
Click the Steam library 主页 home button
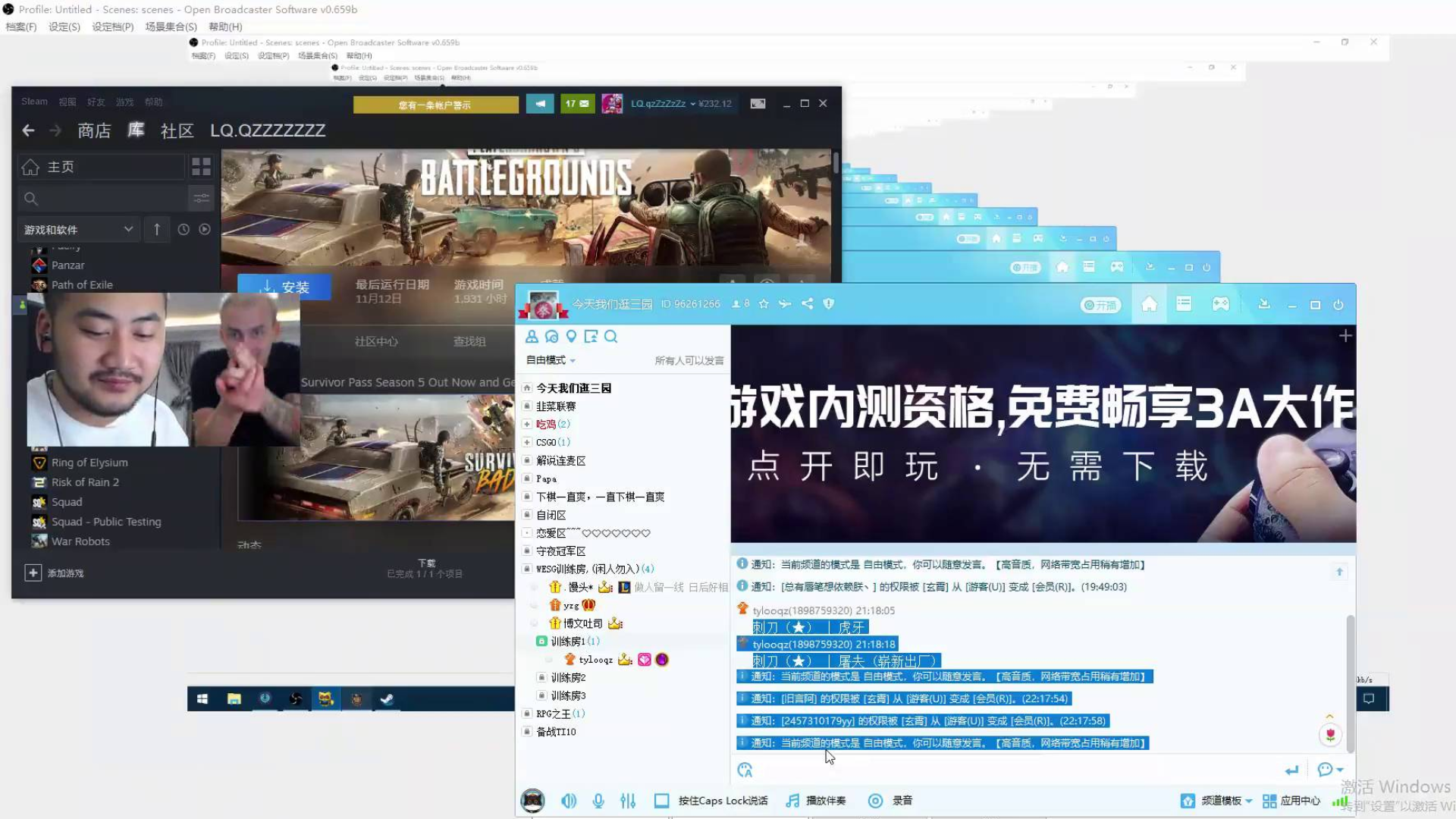(x=102, y=167)
